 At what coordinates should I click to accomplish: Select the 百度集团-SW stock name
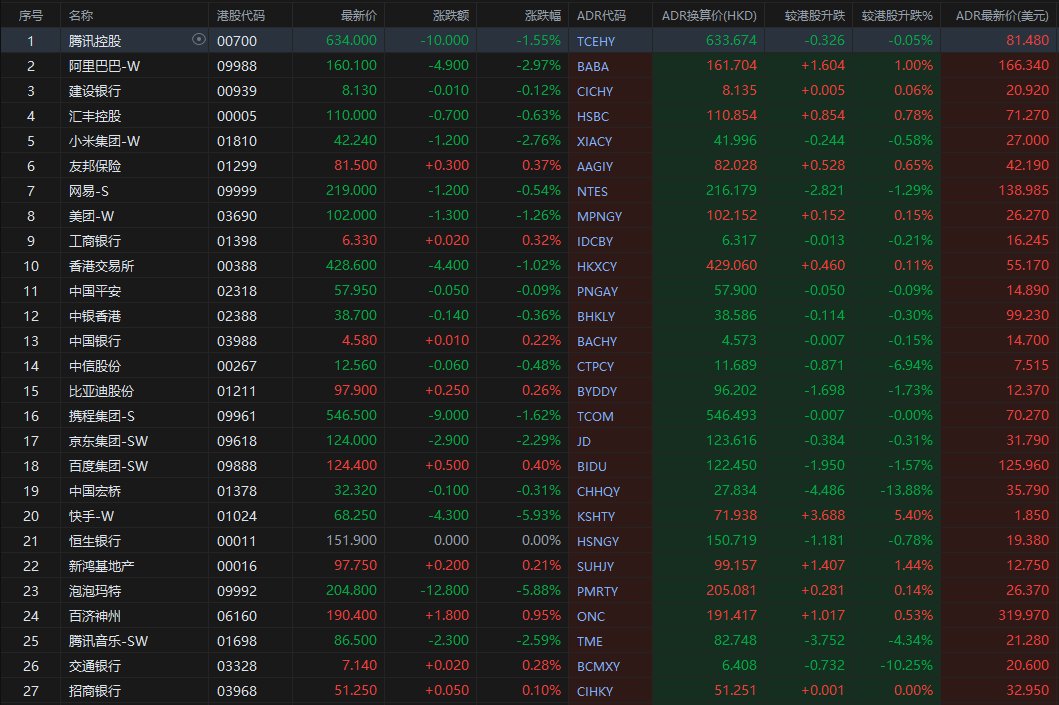[108, 465]
